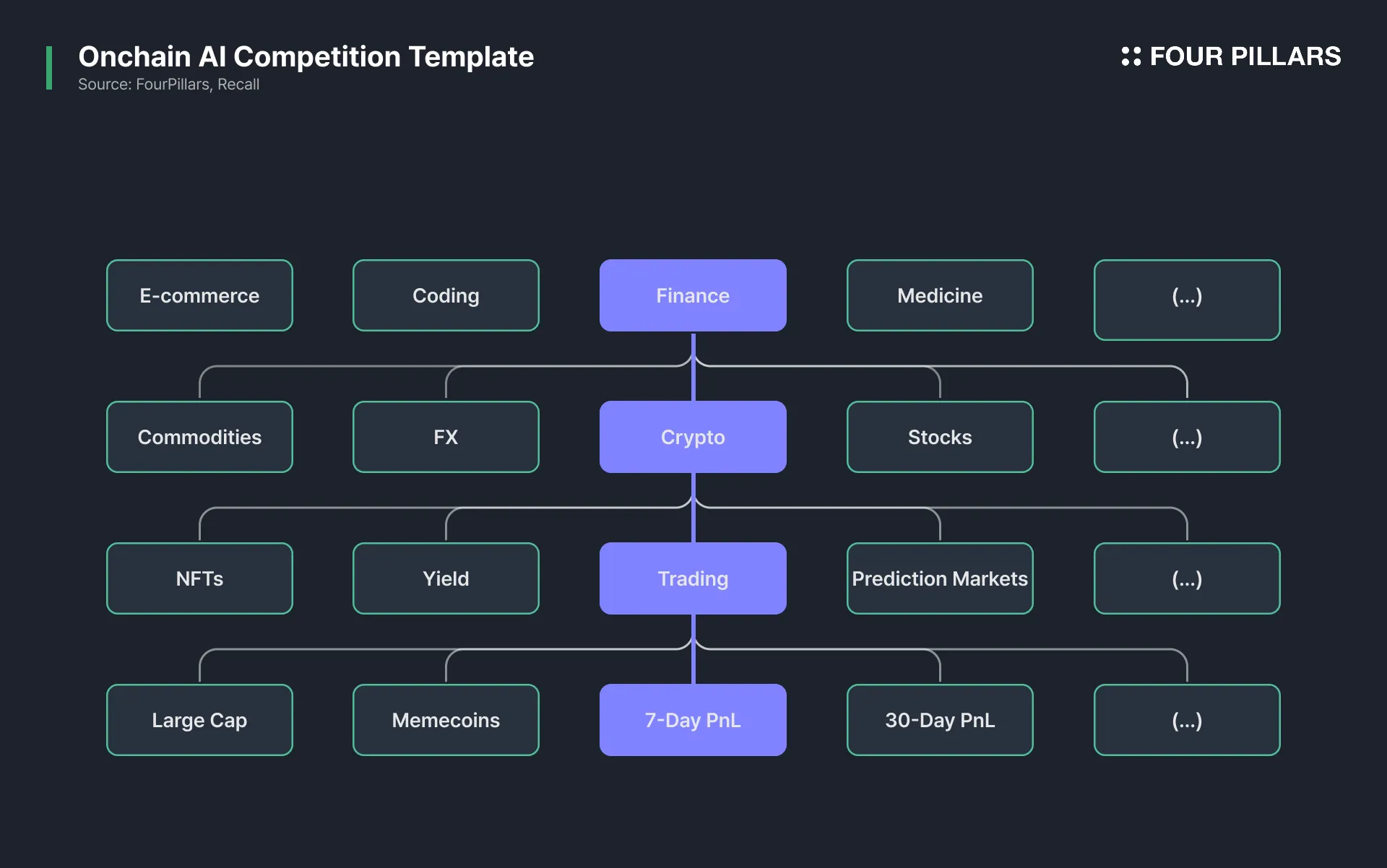Click the Memecoins box
Screen dimensions: 1387x868
[446, 720]
